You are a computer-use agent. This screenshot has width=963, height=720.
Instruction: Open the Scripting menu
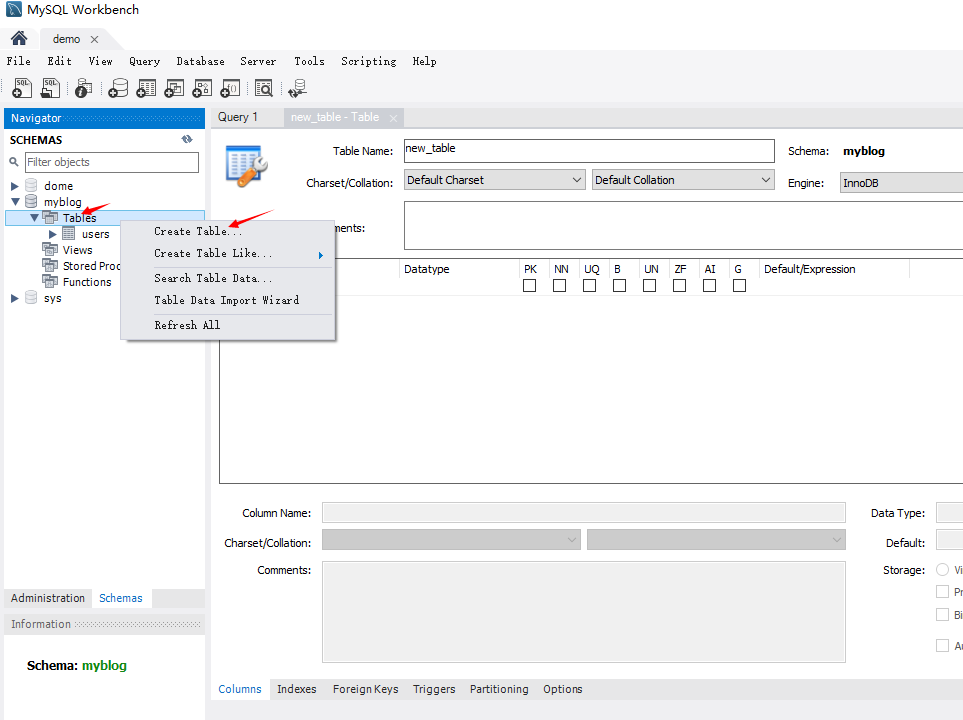click(368, 61)
